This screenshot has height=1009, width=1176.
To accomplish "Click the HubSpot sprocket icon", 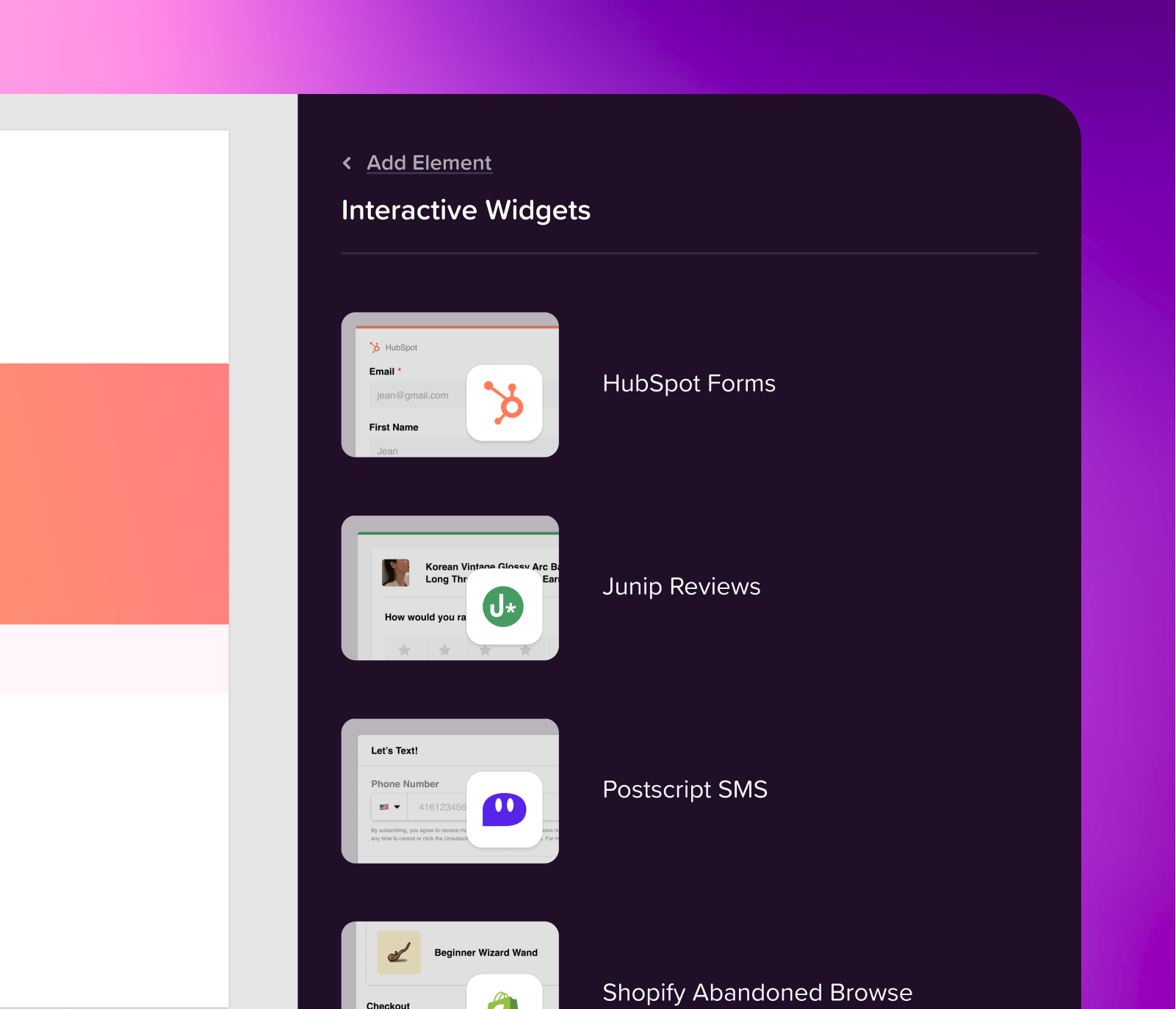I will 505,404.
